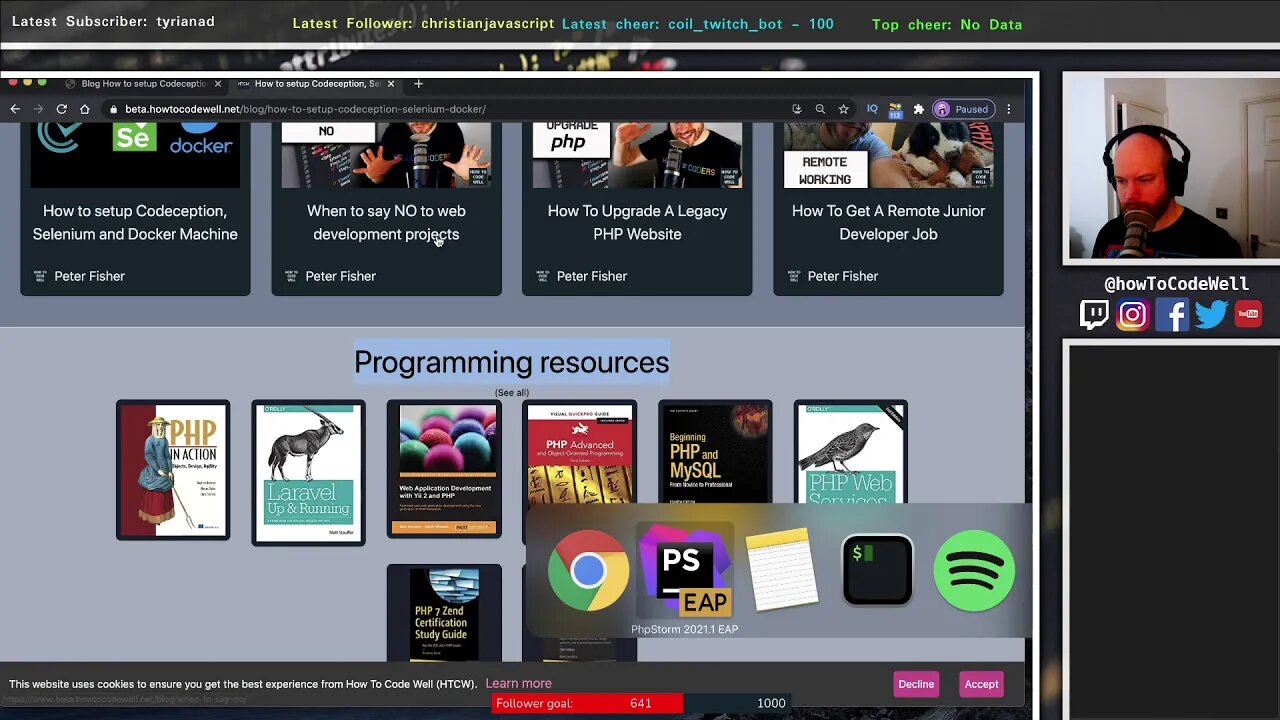
Task: Click the Paused profile button
Action: point(963,109)
